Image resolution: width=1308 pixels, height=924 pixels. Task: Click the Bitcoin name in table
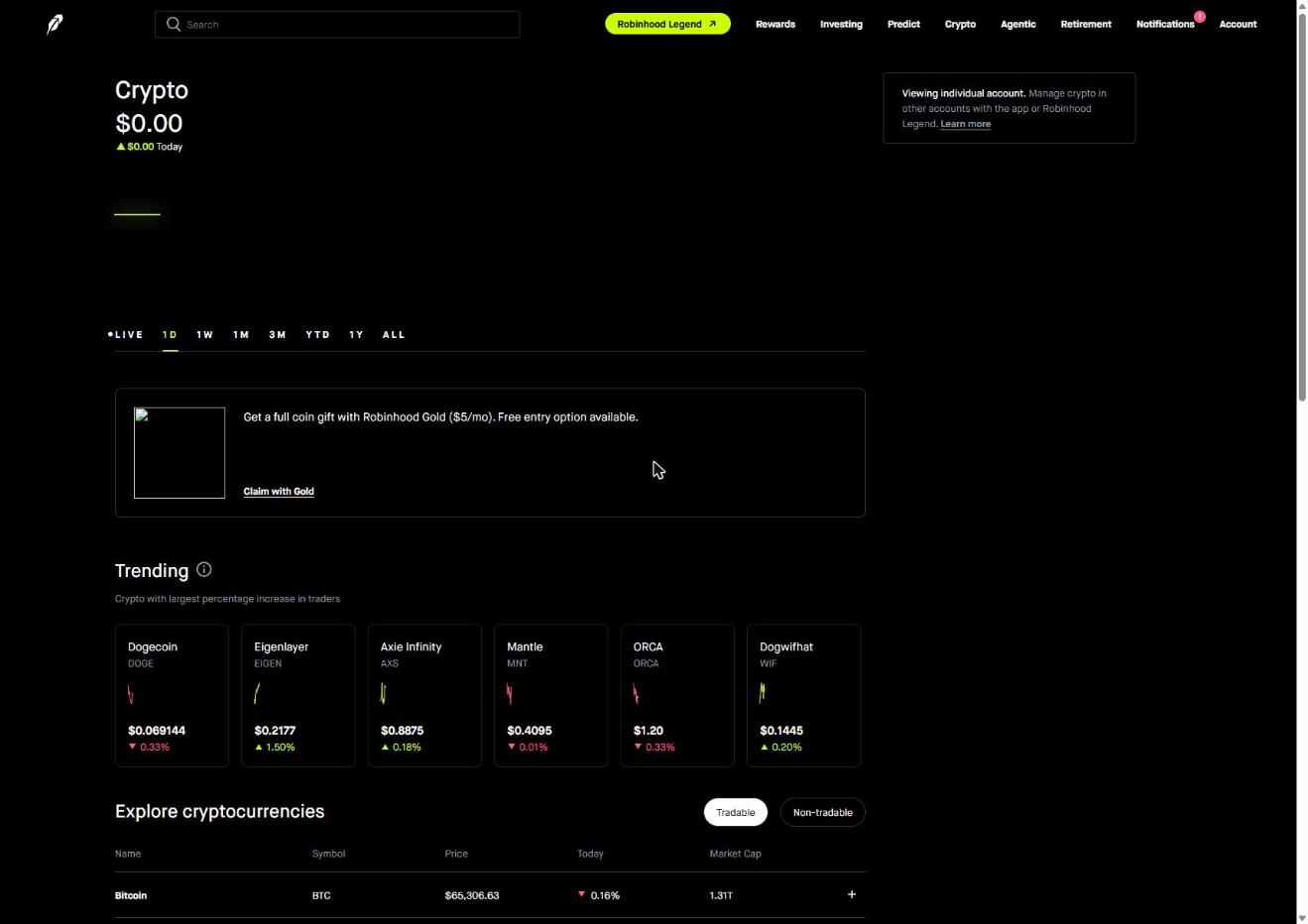(131, 895)
